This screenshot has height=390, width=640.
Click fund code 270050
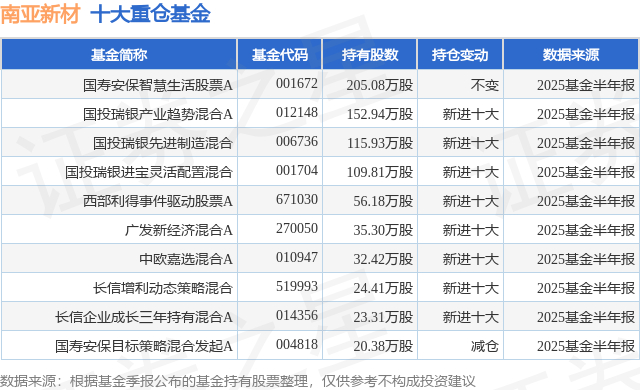click(x=297, y=228)
